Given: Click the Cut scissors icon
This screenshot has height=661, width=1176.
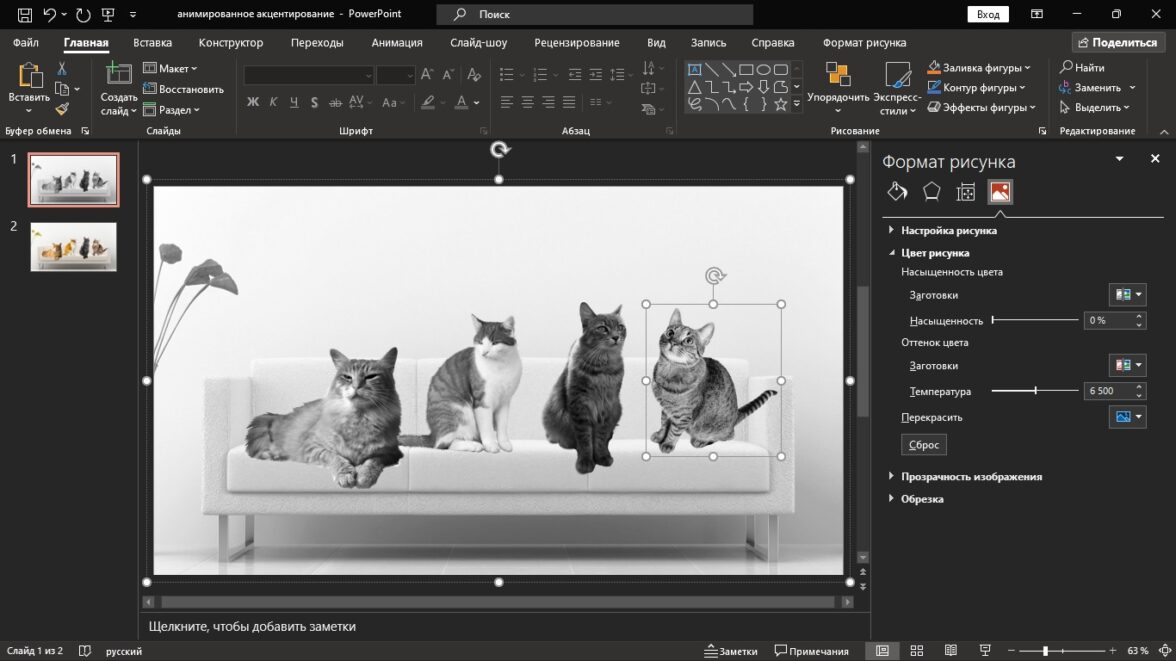Looking at the screenshot, I should [62, 68].
